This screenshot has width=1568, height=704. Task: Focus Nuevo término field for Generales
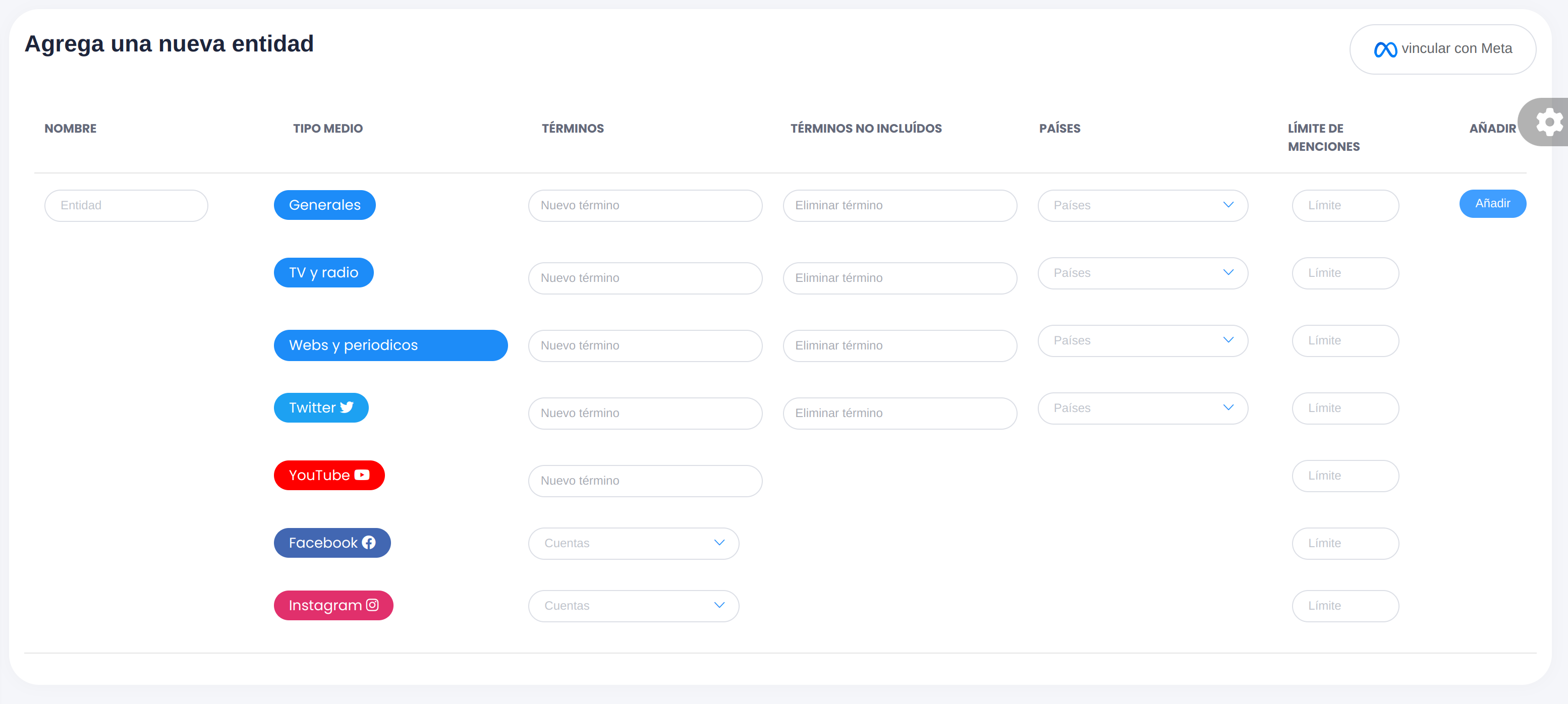point(645,206)
